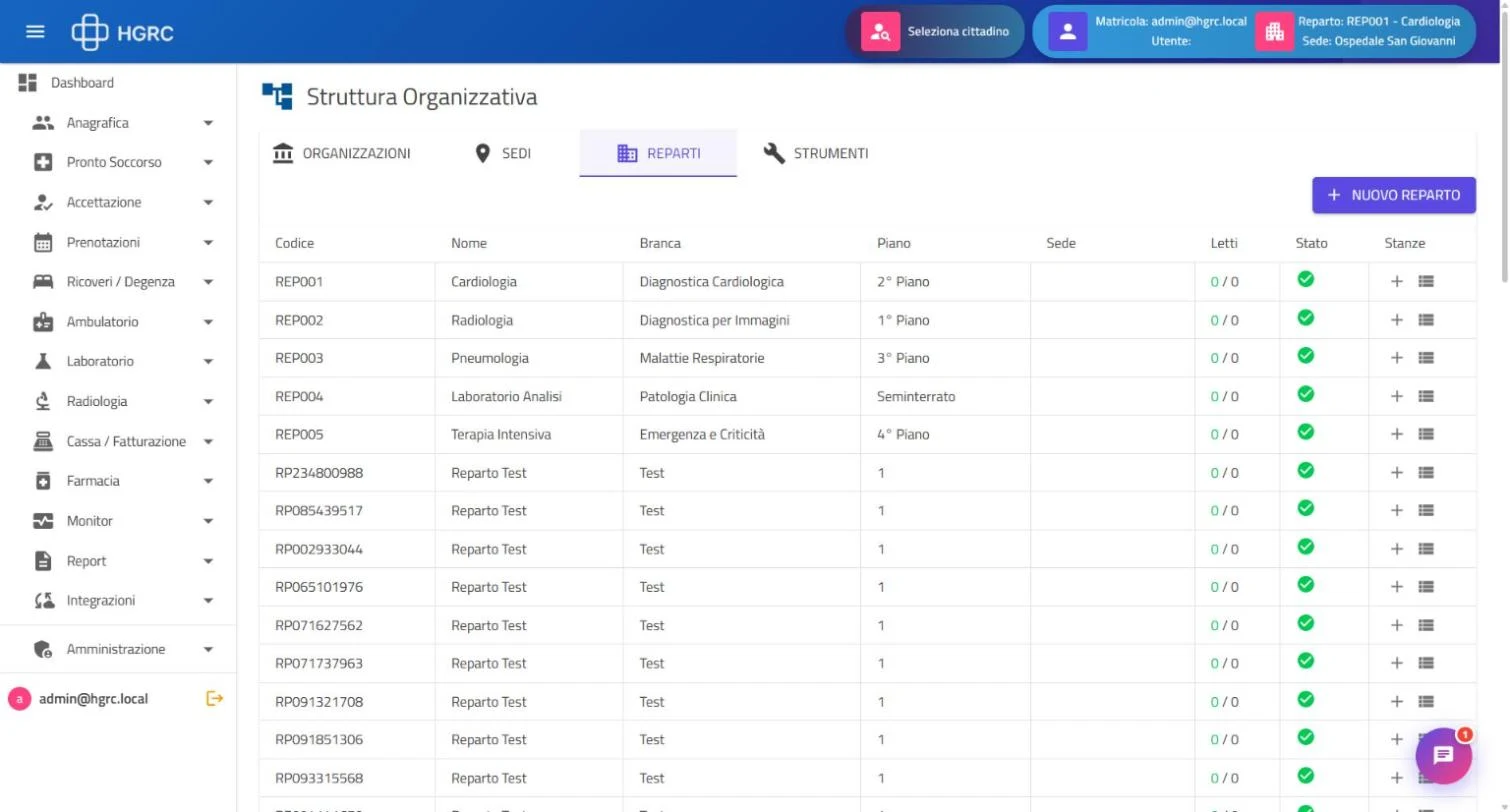
Task: View room list for RP234800988 row
Action: click(1426, 473)
